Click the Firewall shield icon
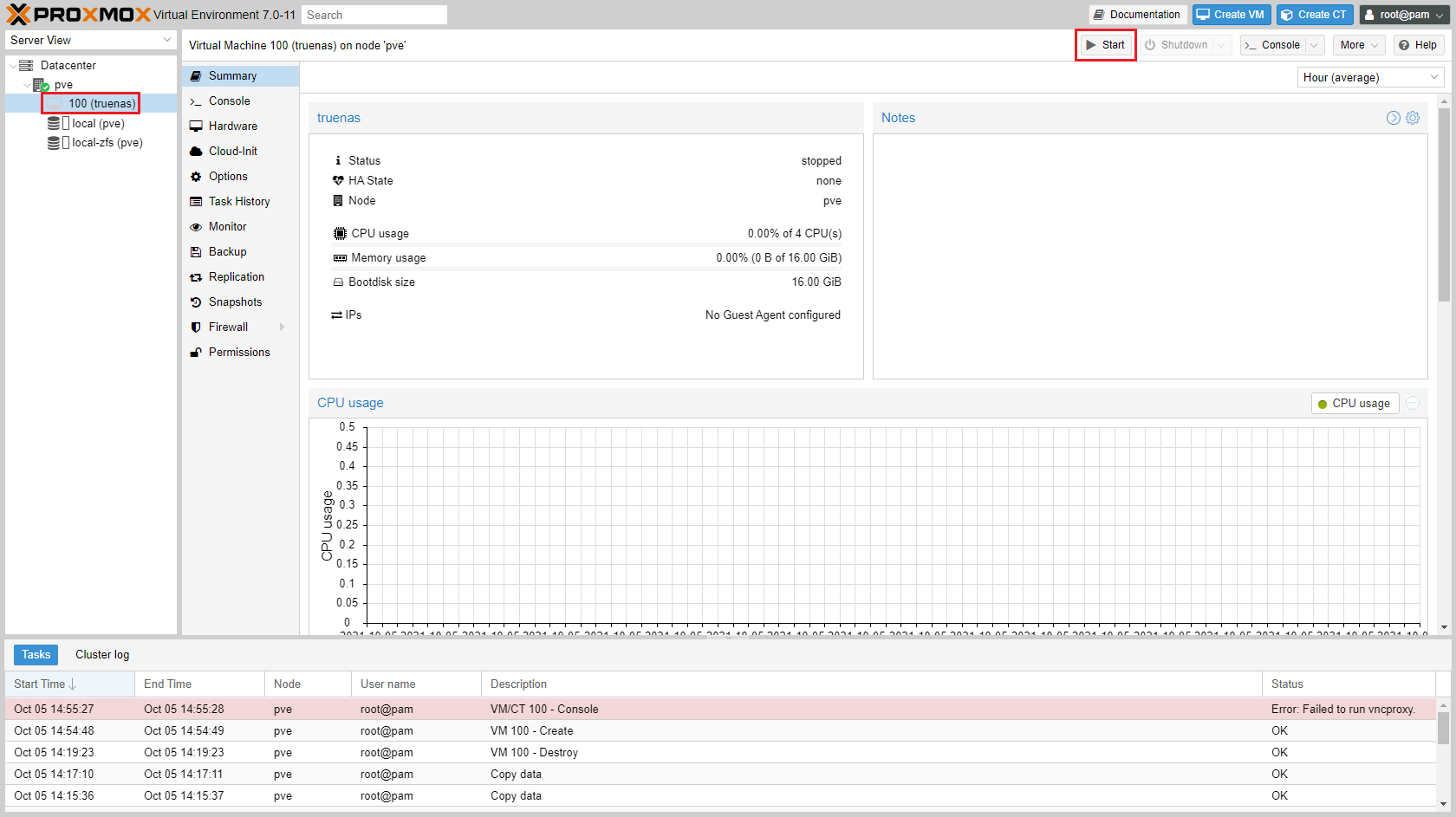This screenshot has width=1456, height=817. (x=196, y=327)
